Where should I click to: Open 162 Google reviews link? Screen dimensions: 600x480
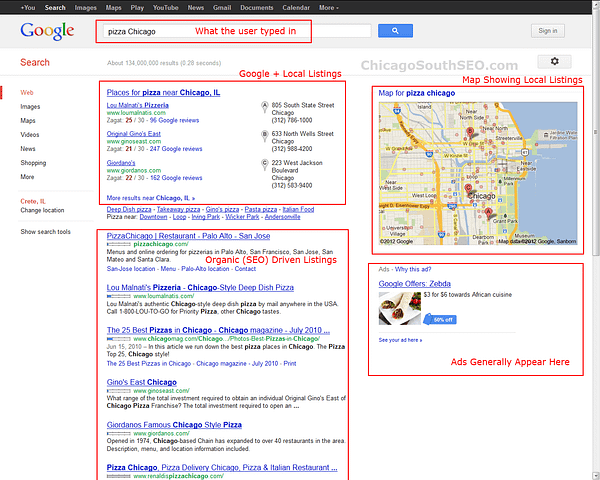[176, 178]
